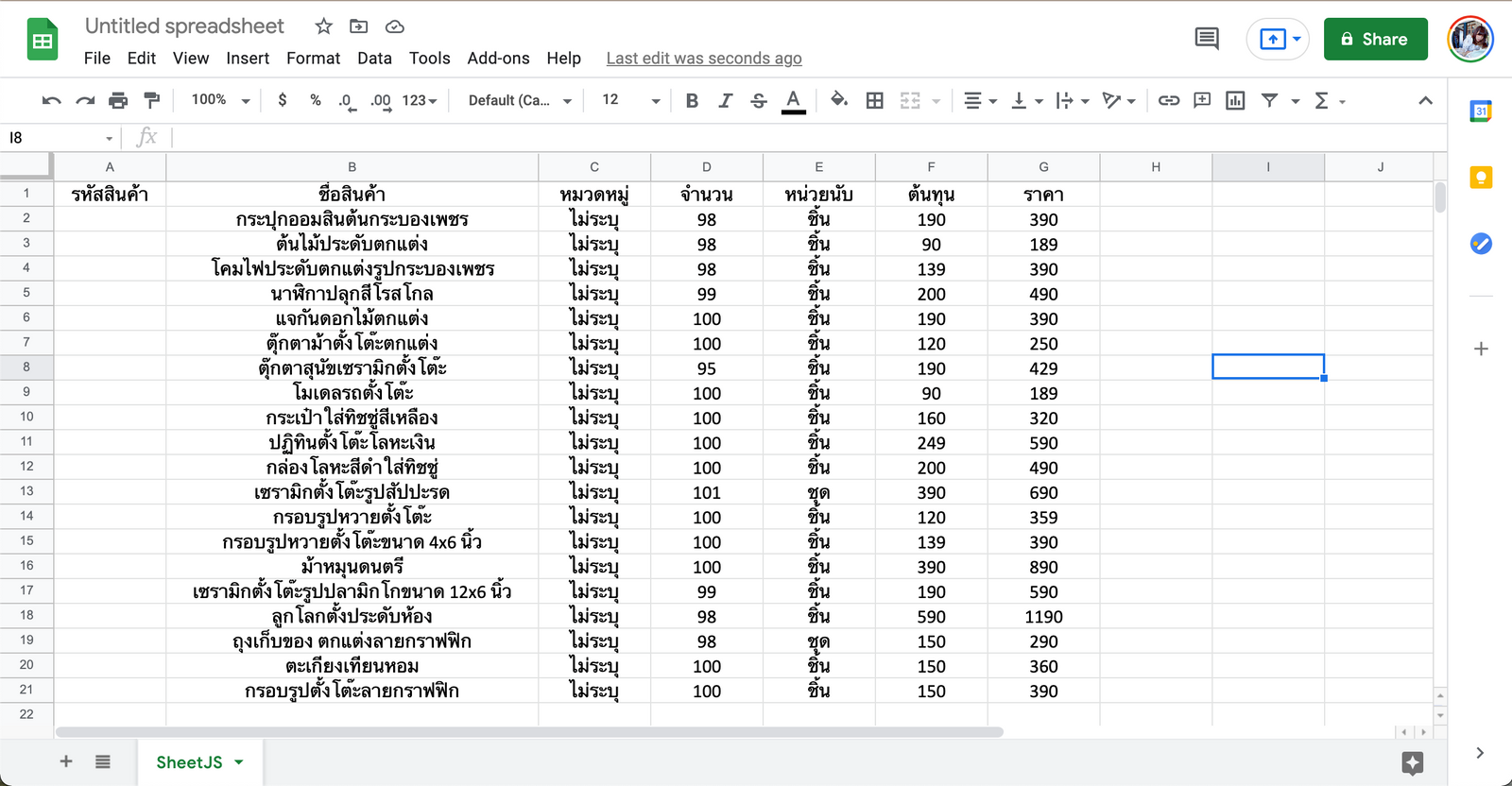Toggle strikethrough formatting
The height and width of the screenshot is (786, 1512).
(759, 100)
